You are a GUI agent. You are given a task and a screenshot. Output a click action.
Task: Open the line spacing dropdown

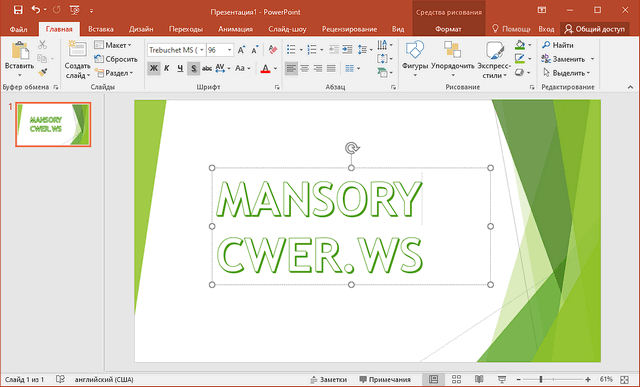365,50
